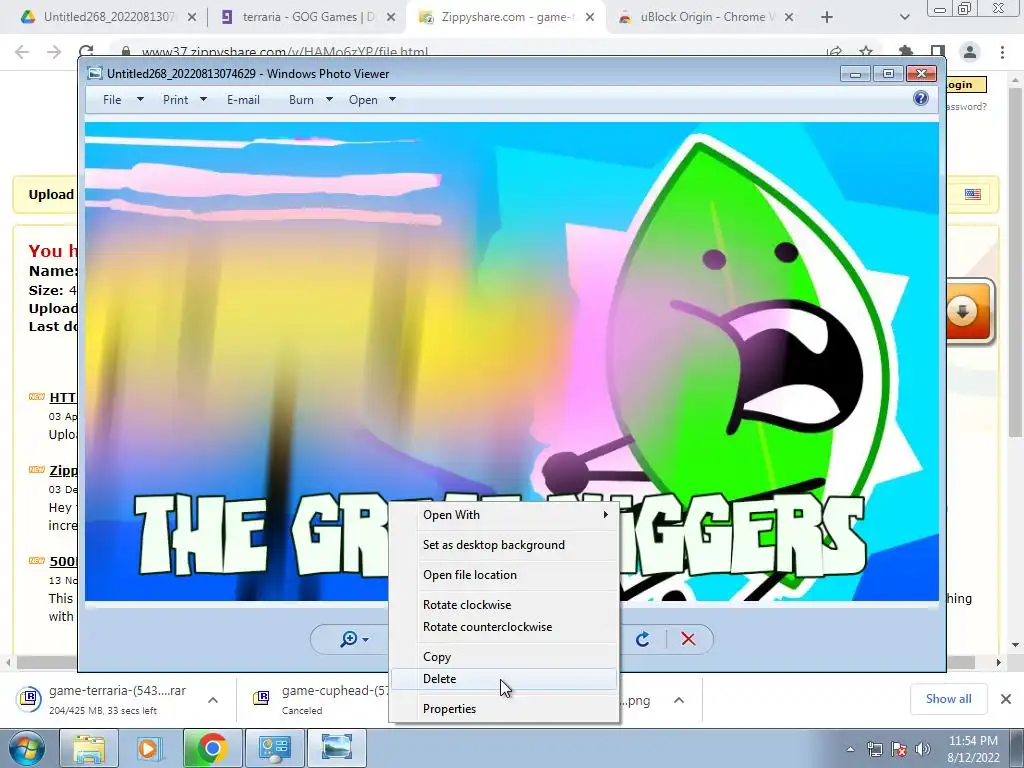Image resolution: width=1024 pixels, height=768 pixels.
Task: Click E-mail in Photo Viewer toolbar
Action: pos(243,99)
